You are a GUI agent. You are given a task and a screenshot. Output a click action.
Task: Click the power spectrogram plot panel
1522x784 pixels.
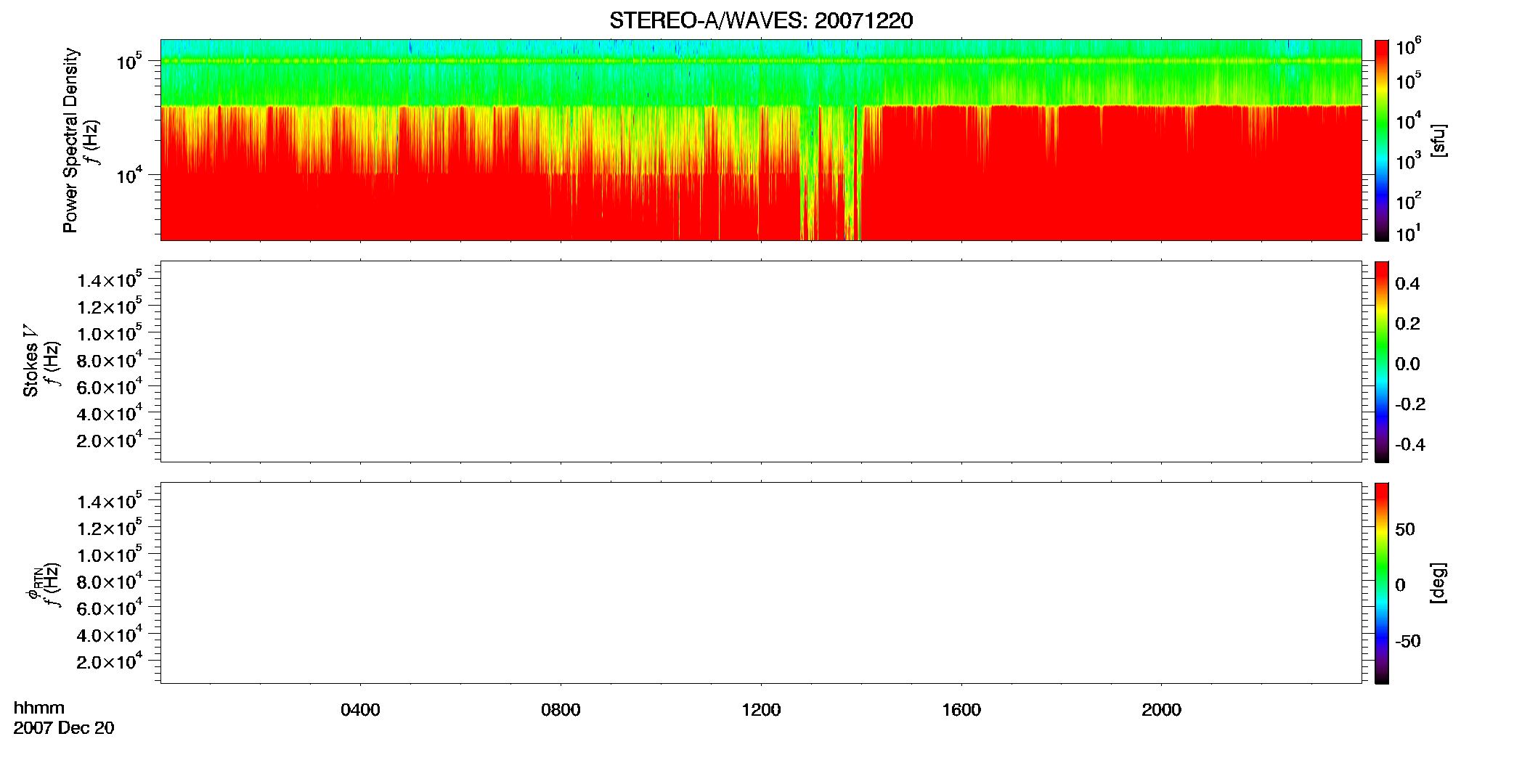761,140
